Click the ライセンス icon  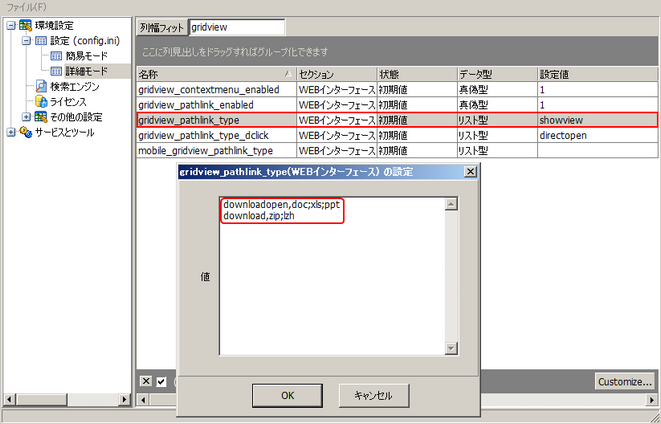(x=41, y=101)
